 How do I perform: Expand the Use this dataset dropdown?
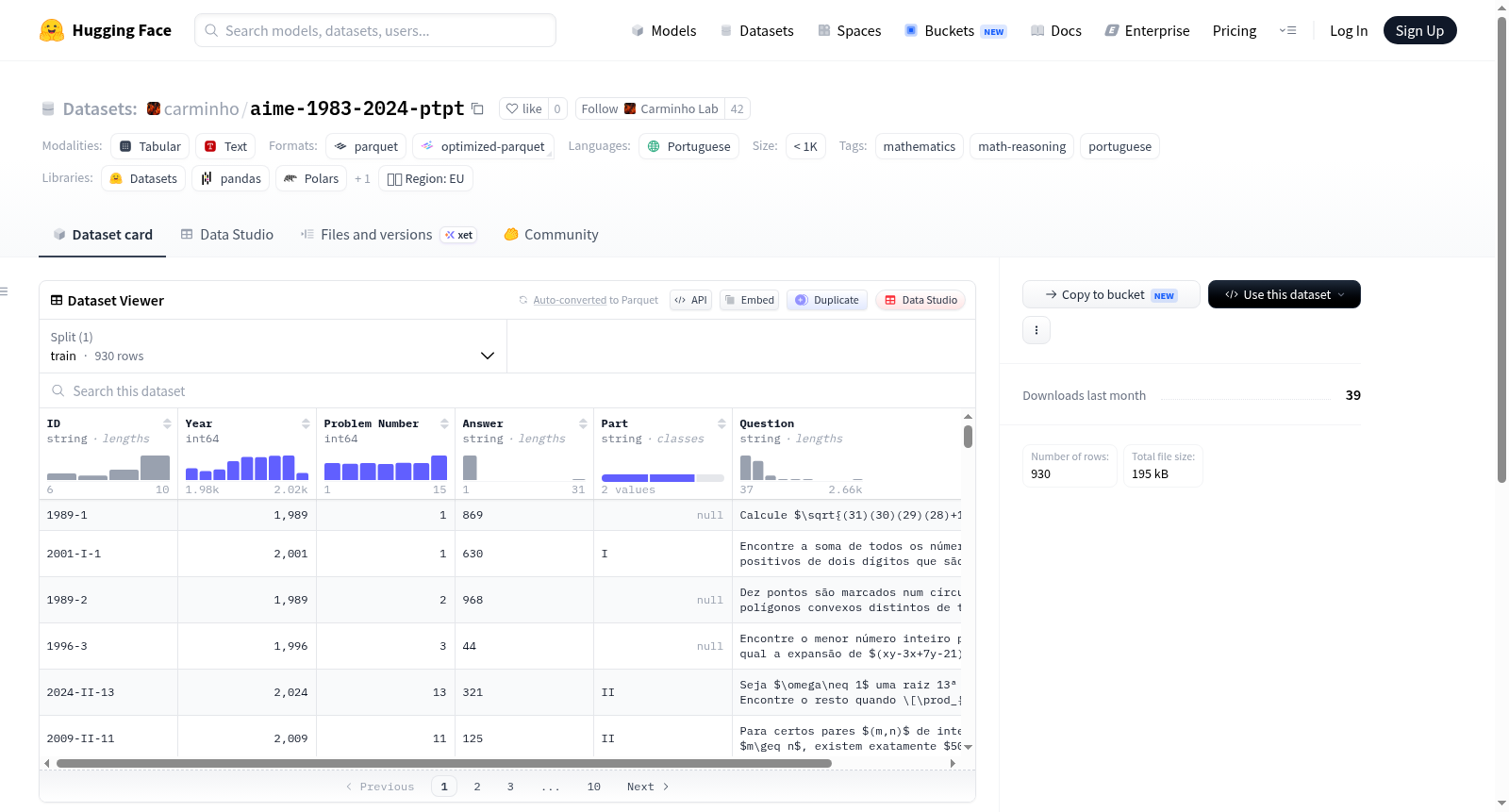click(1285, 294)
